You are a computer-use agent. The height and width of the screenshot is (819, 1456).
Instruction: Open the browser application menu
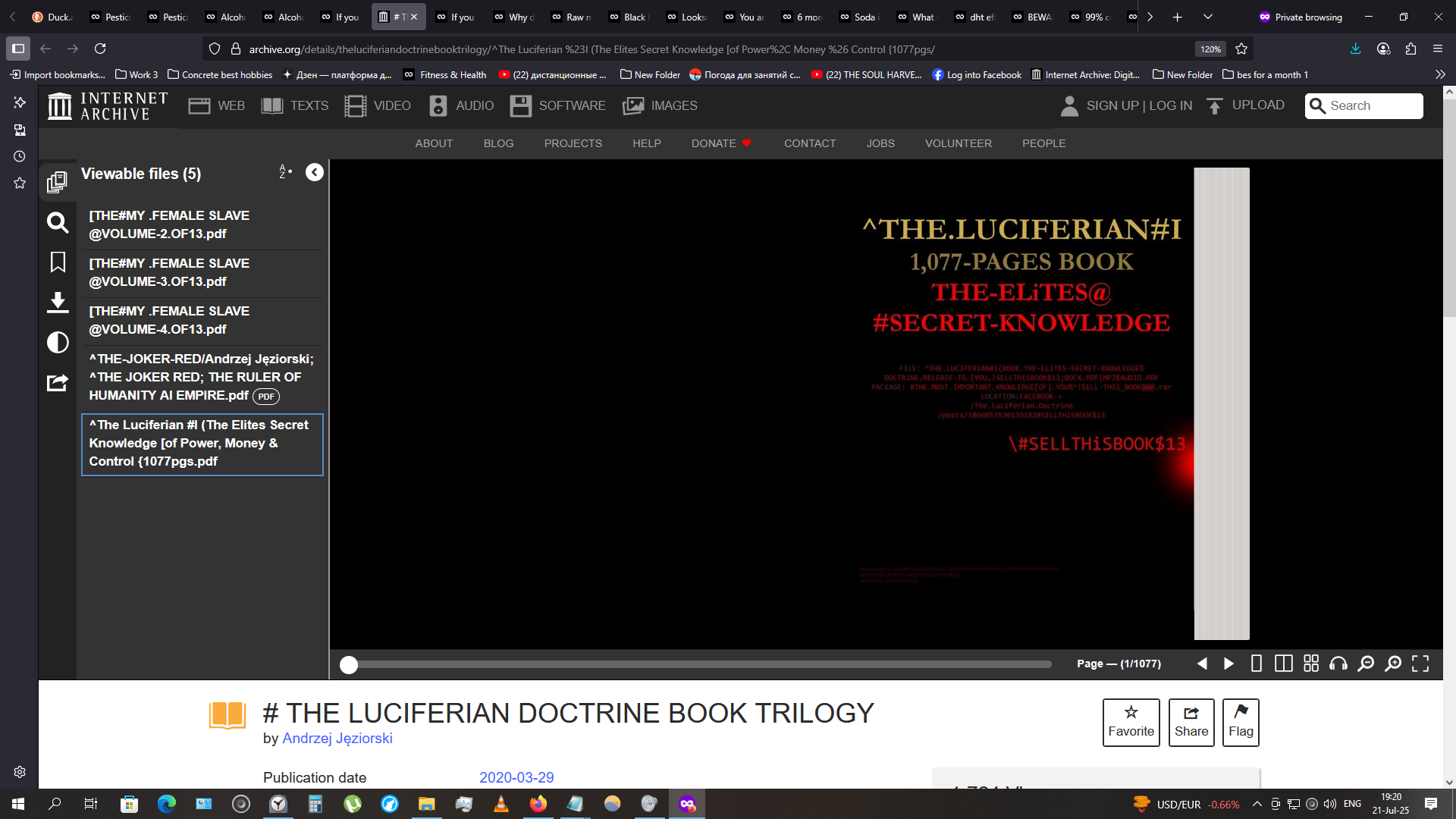pos(1438,49)
